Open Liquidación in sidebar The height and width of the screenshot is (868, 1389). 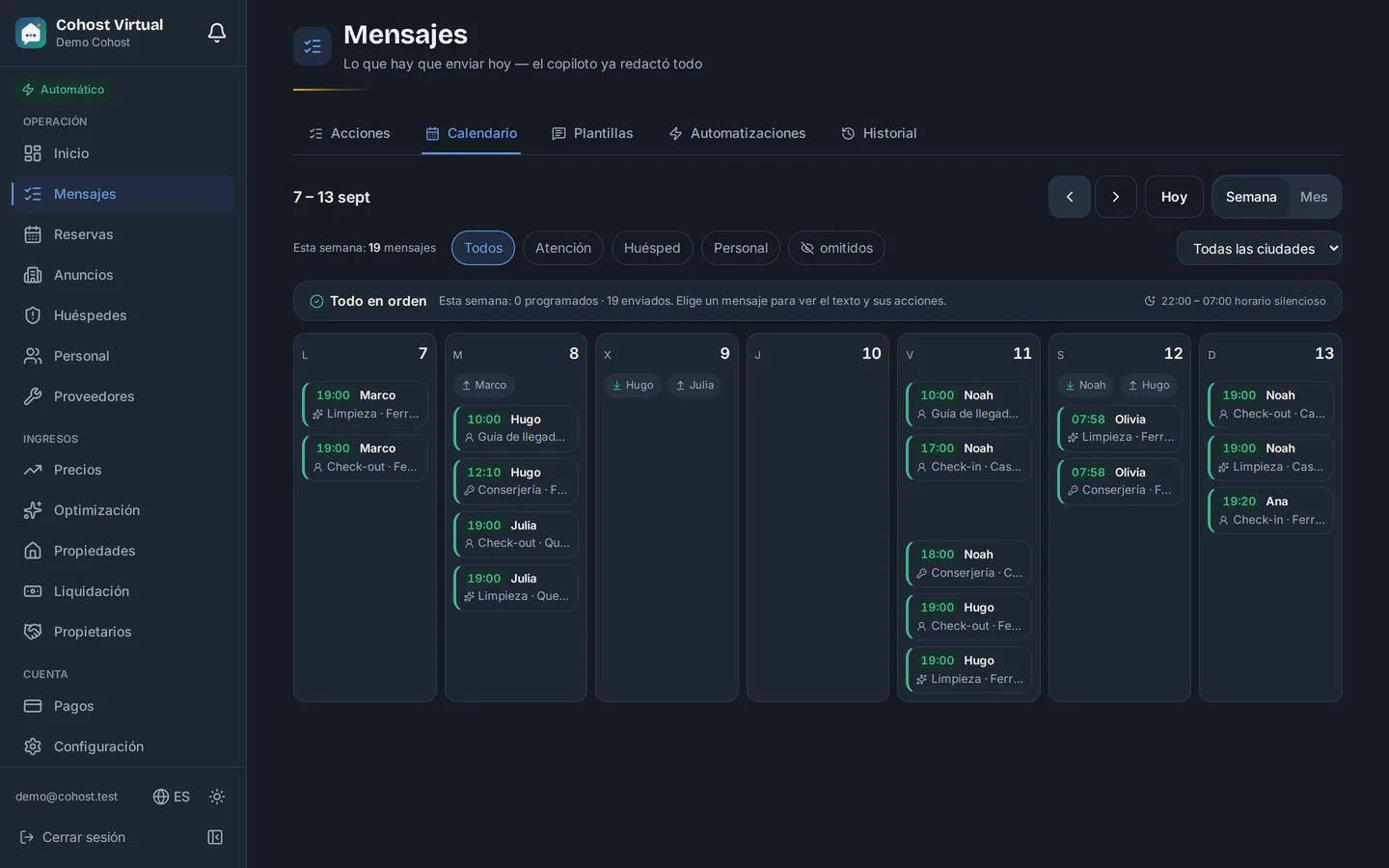pyautogui.click(x=123, y=591)
